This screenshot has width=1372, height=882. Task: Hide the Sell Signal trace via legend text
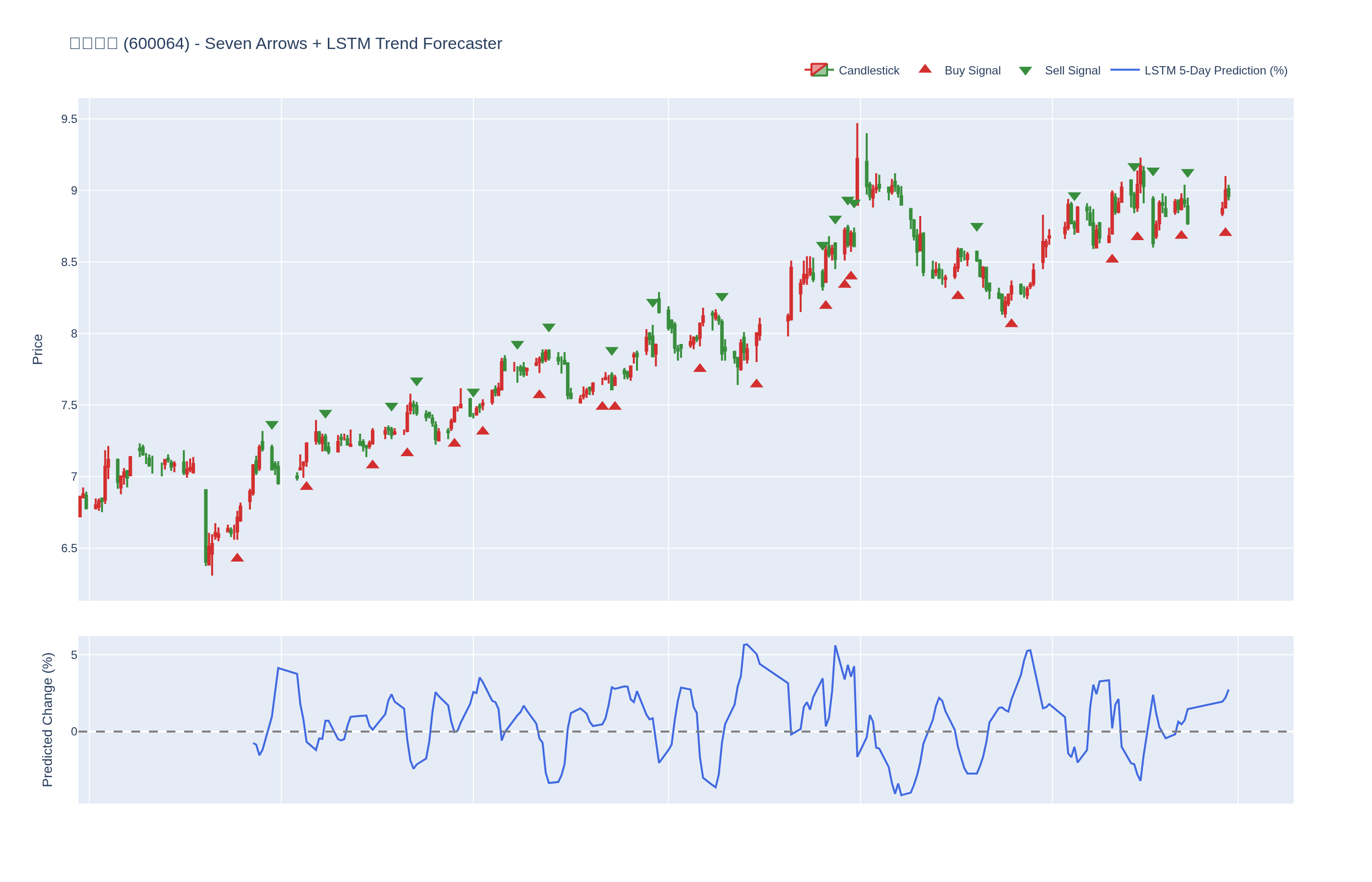tap(1072, 71)
